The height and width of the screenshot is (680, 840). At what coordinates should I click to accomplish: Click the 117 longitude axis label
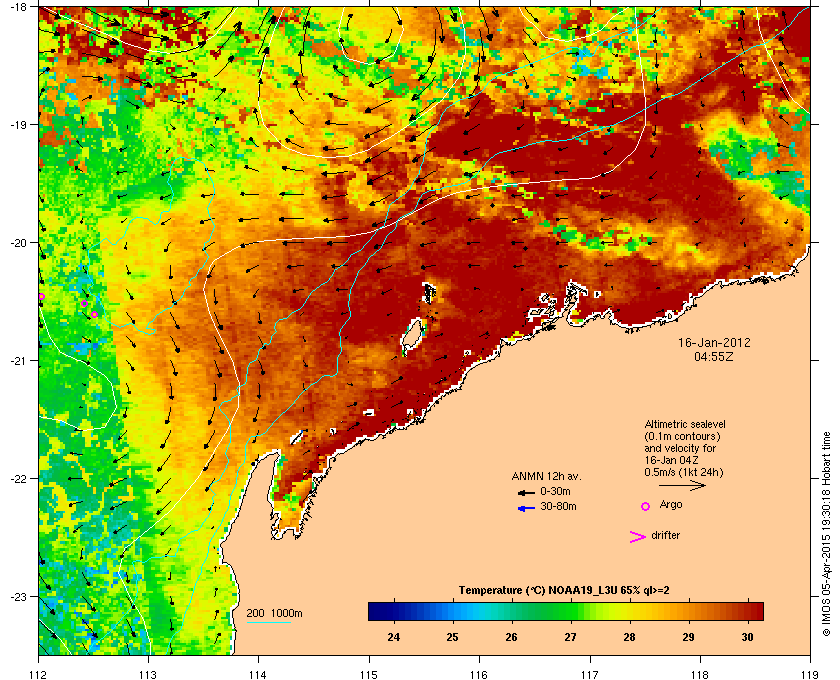(590, 675)
